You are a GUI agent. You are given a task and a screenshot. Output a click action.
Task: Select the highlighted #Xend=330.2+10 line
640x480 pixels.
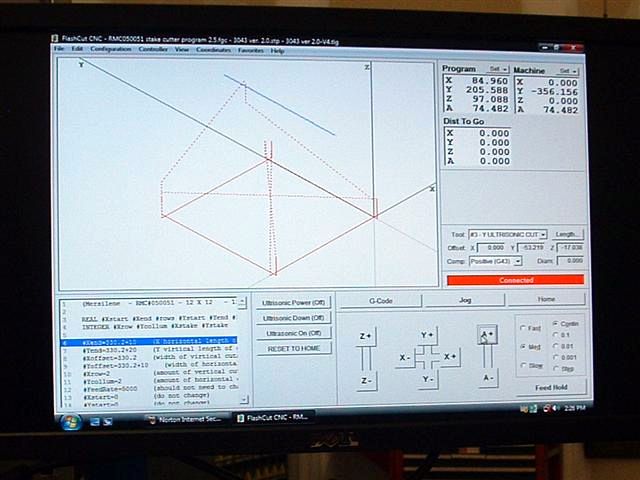tap(149, 342)
